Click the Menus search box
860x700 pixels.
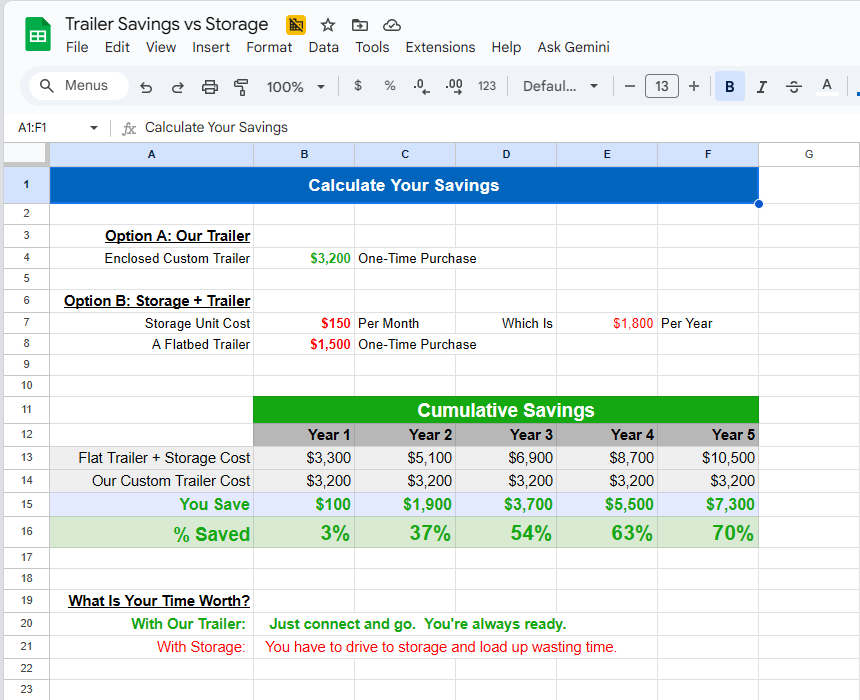[x=79, y=86]
